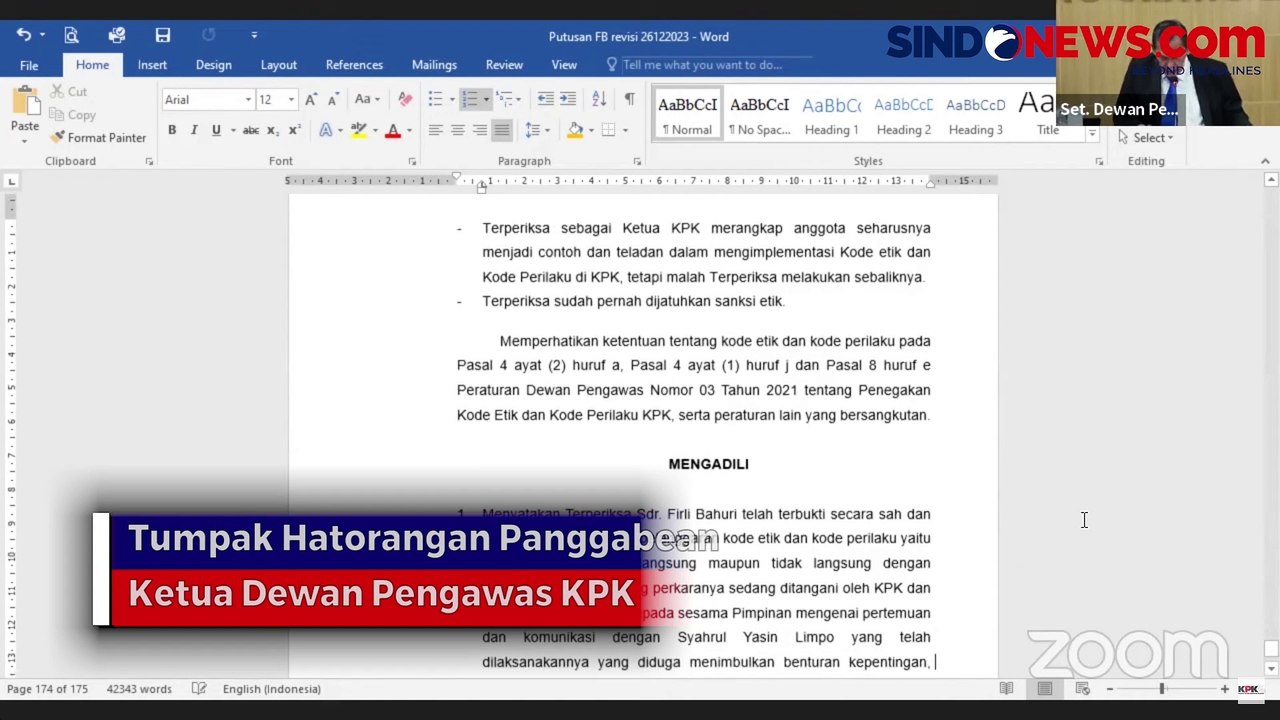Center the text
The height and width of the screenshot is (720, 1280).
point(457,130)
